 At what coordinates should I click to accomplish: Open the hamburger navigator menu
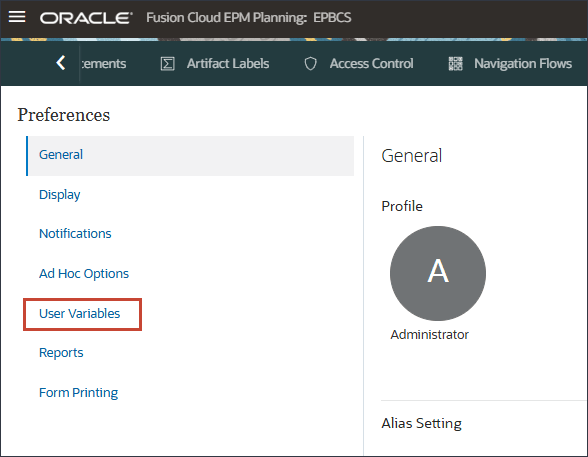[x=17, y=17]
